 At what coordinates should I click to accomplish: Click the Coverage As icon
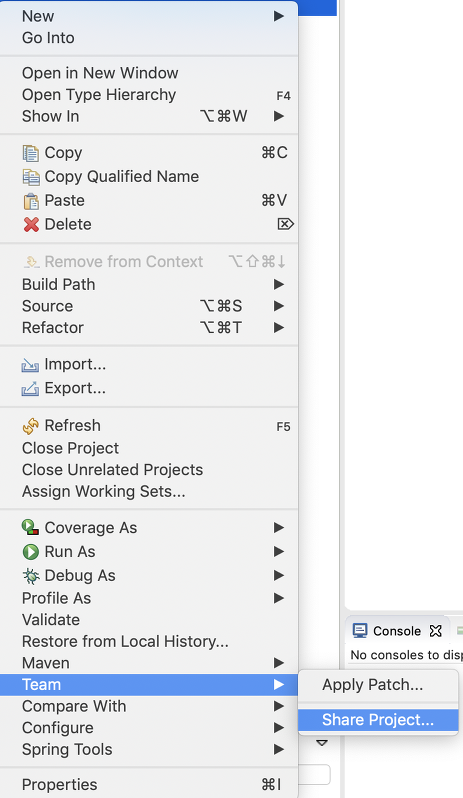tap(31, 527)
